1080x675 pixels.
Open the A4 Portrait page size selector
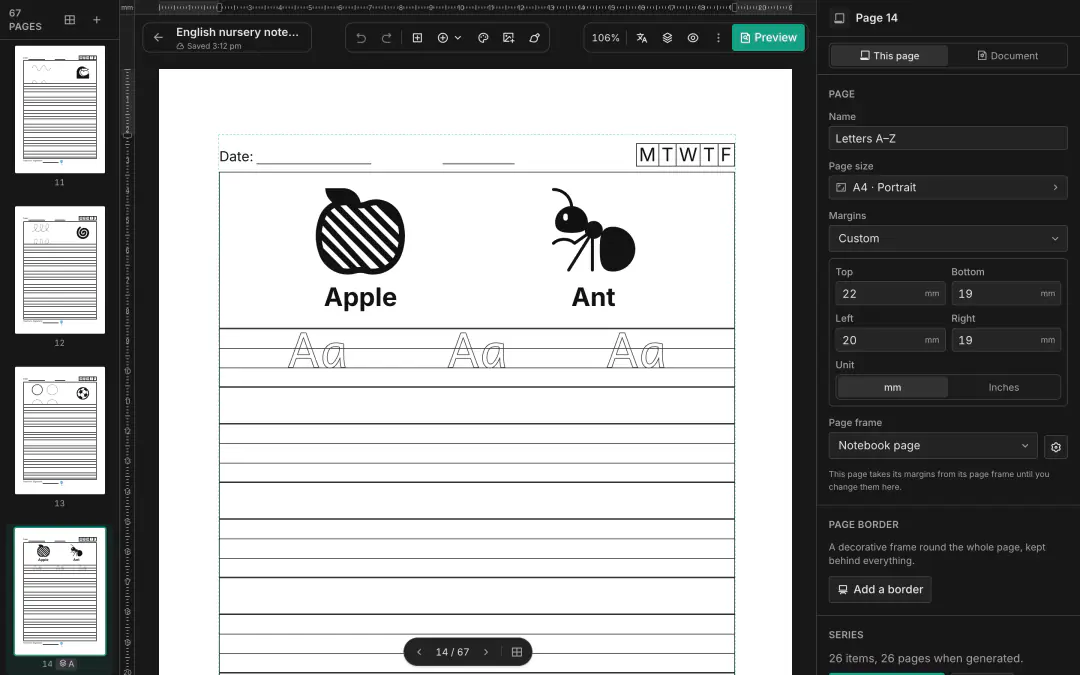tap(948, 187)
